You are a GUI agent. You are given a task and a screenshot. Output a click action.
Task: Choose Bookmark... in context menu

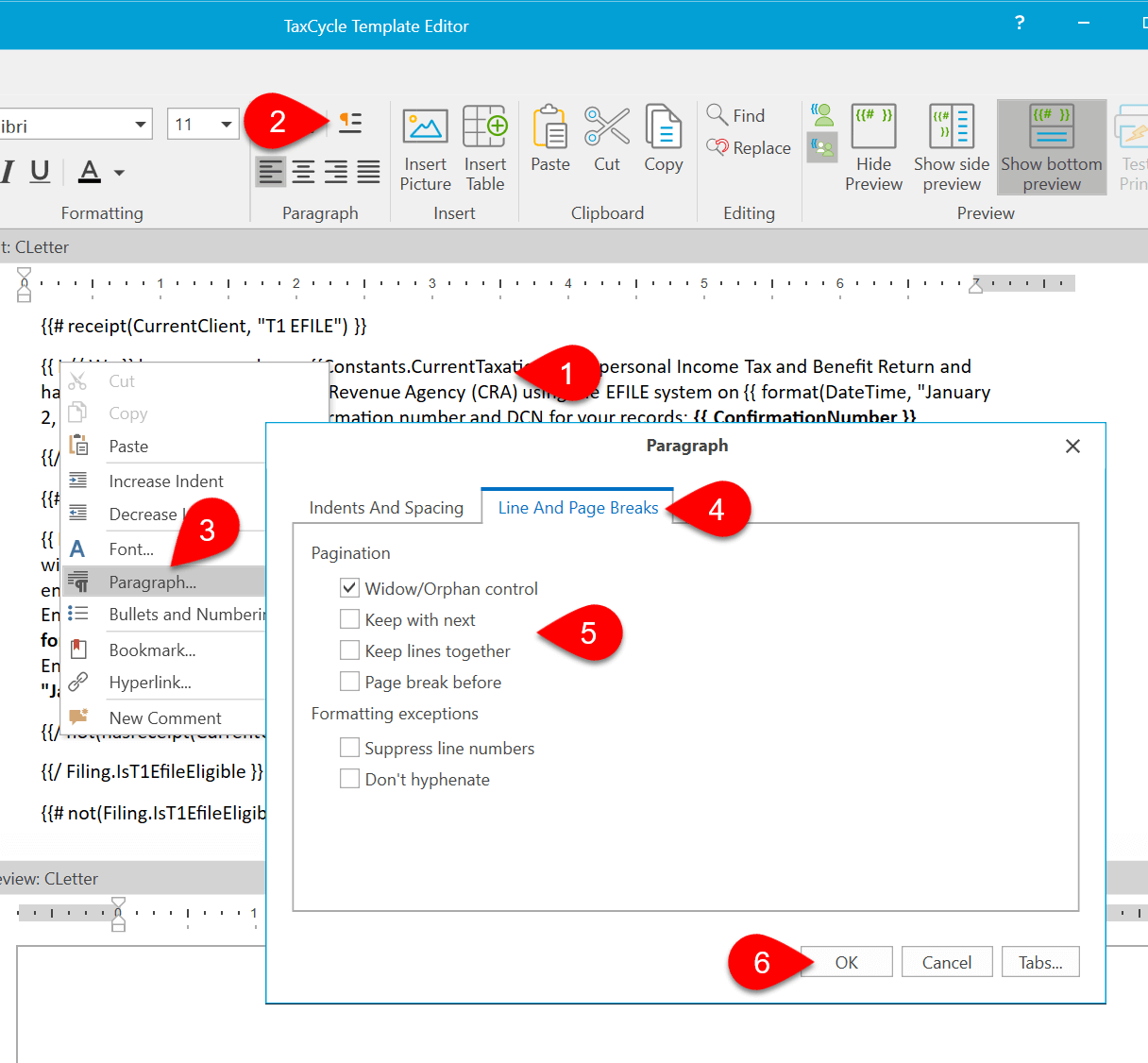pyautogui.click(x=152, y=650)
